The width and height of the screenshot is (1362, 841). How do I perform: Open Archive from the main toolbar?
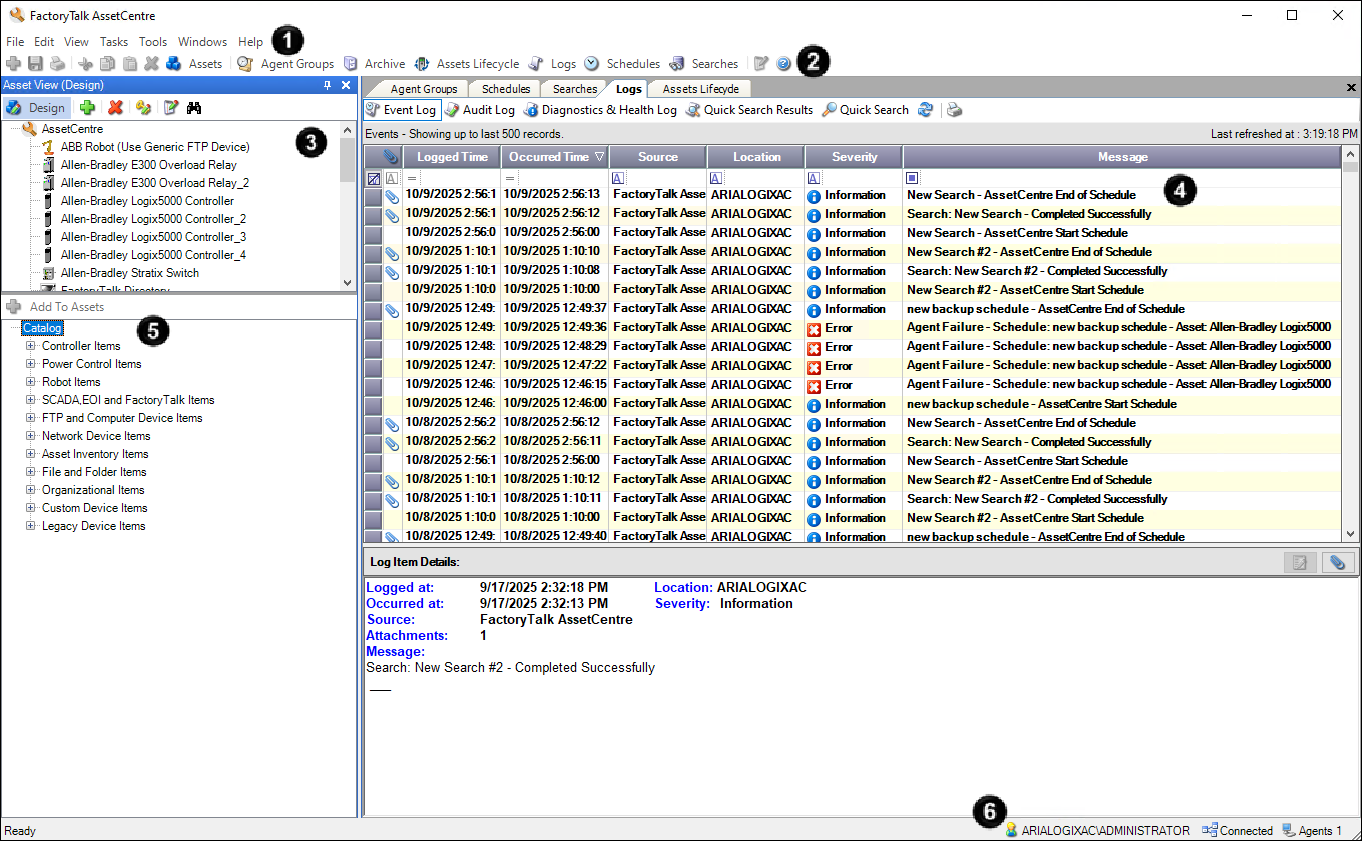click(375, 64)
